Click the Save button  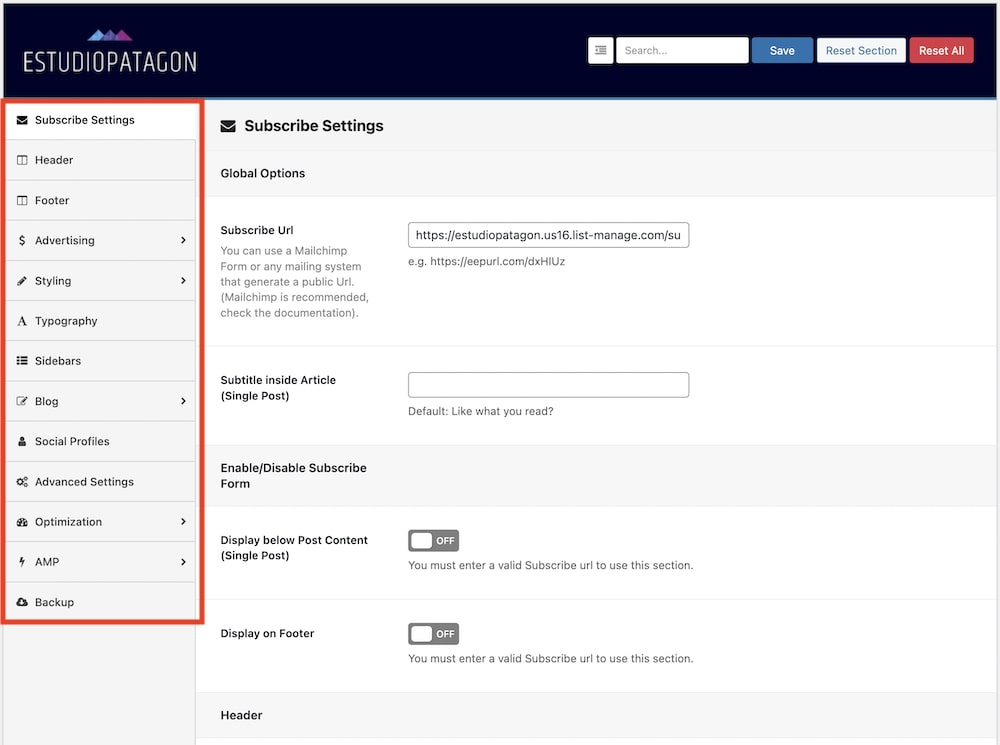782,49
